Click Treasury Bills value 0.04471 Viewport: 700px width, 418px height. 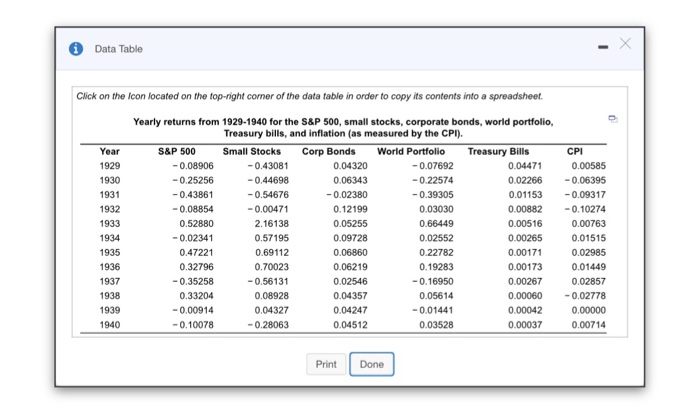click(525, 166)
